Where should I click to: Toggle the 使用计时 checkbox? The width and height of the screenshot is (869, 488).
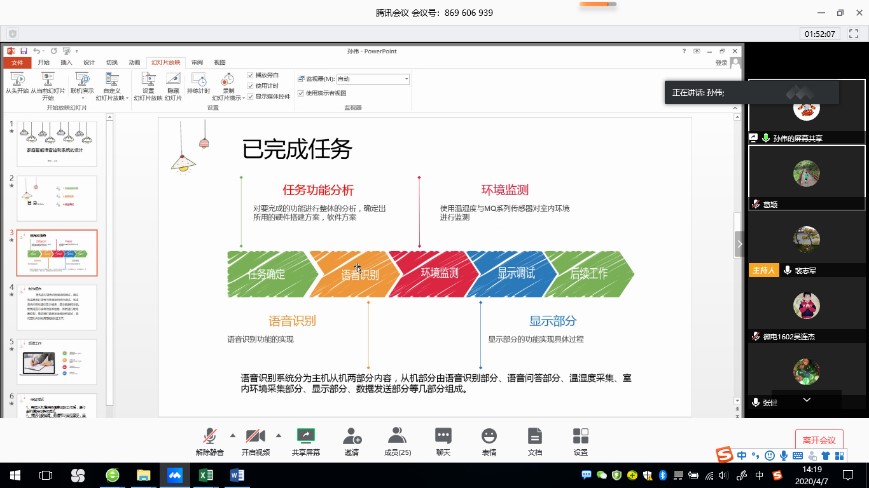(x=251, y=86)
